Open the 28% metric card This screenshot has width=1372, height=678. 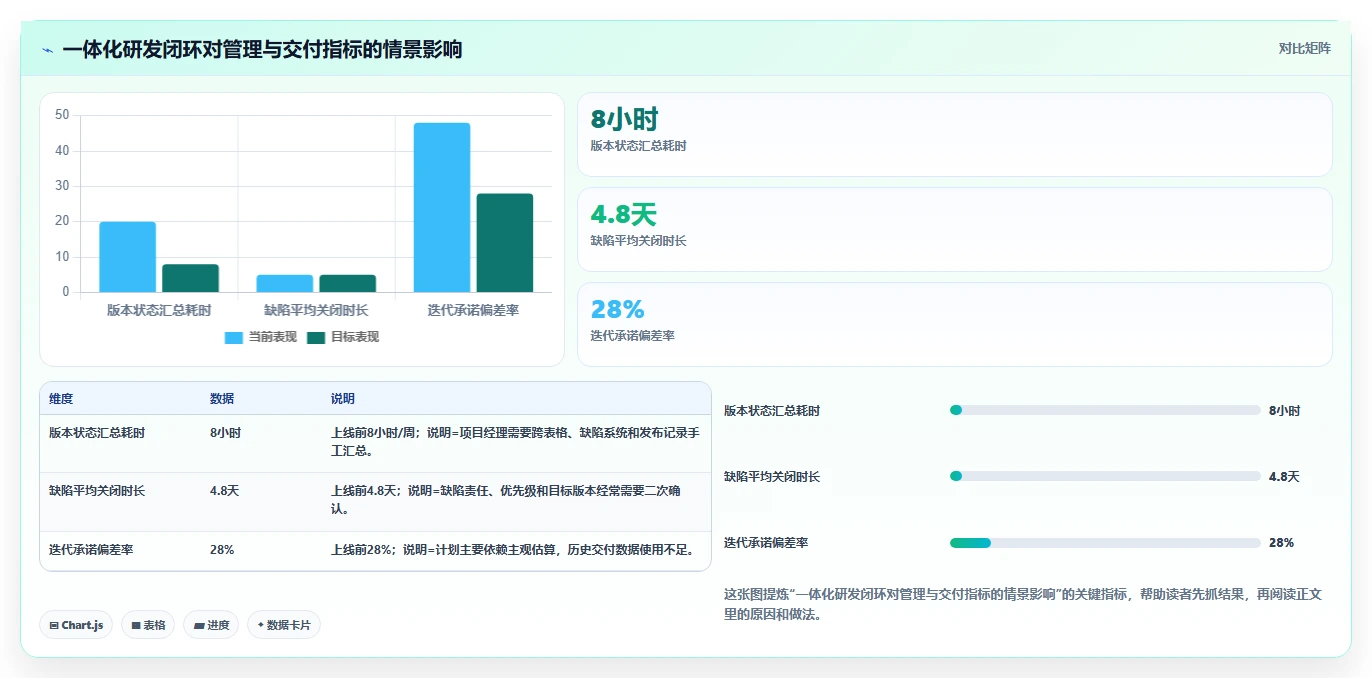click(x=955, y=324)
